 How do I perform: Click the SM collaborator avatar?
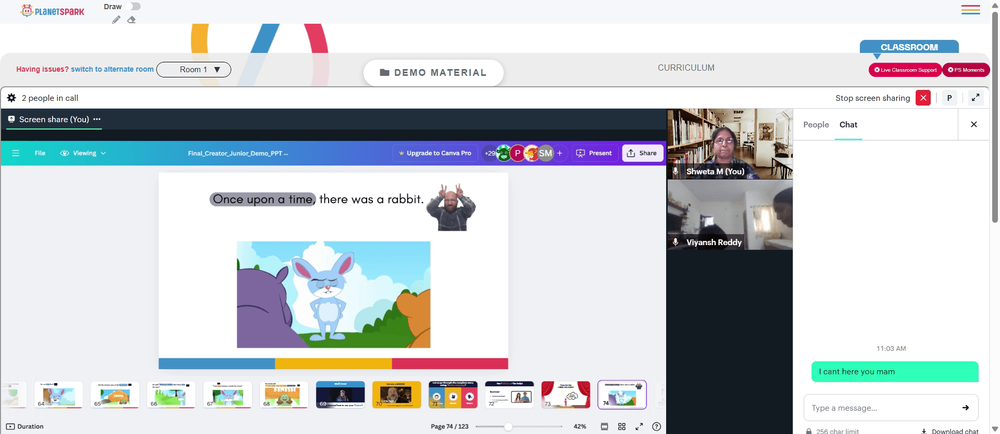pyautogui.click(x=545, y=153)
